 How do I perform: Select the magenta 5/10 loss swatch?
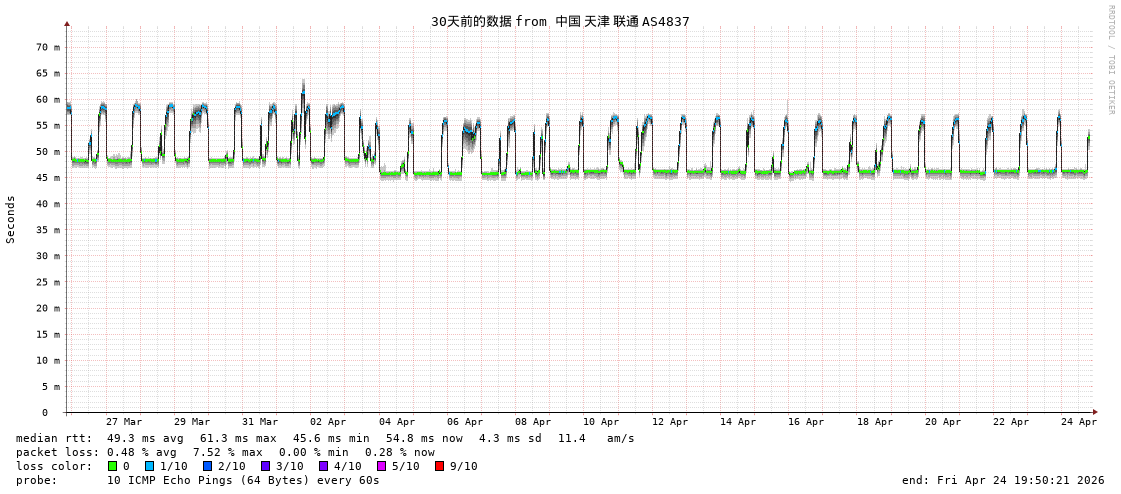coord(381,466)
